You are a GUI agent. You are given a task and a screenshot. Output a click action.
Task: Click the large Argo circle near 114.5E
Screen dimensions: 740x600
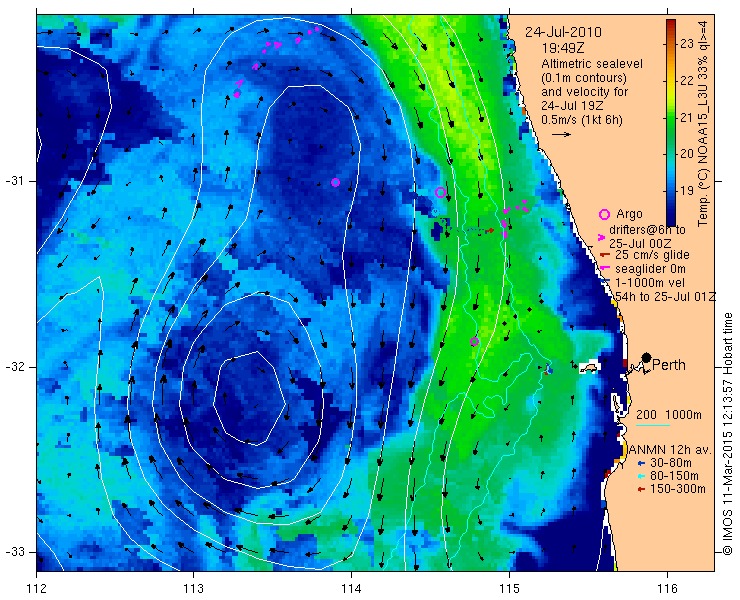[440, 192]
